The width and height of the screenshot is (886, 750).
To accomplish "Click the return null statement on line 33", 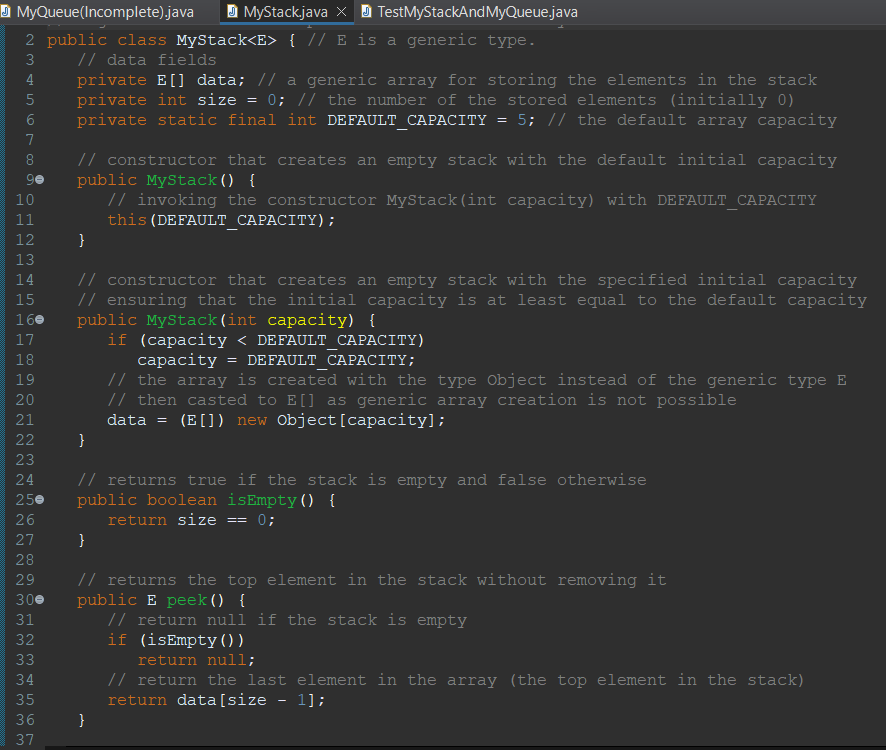I will (197, 659).
